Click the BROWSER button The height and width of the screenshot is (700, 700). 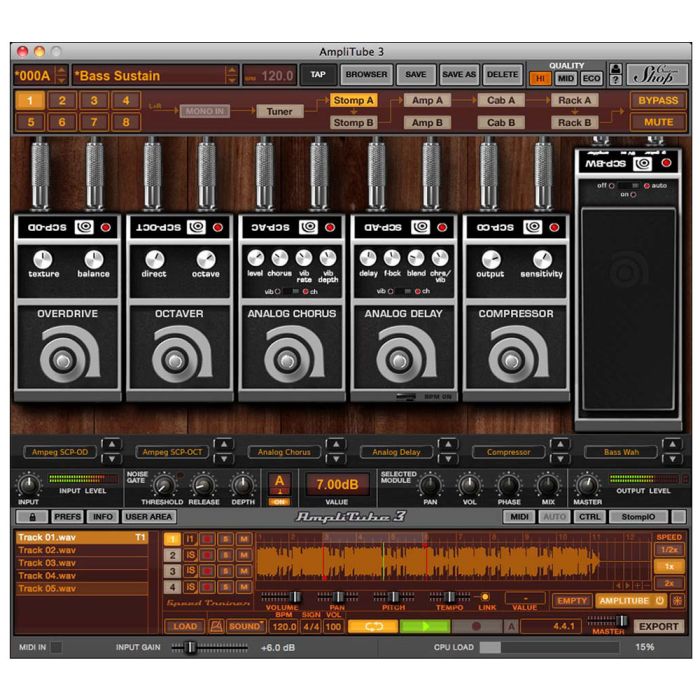tap(367, 75)
